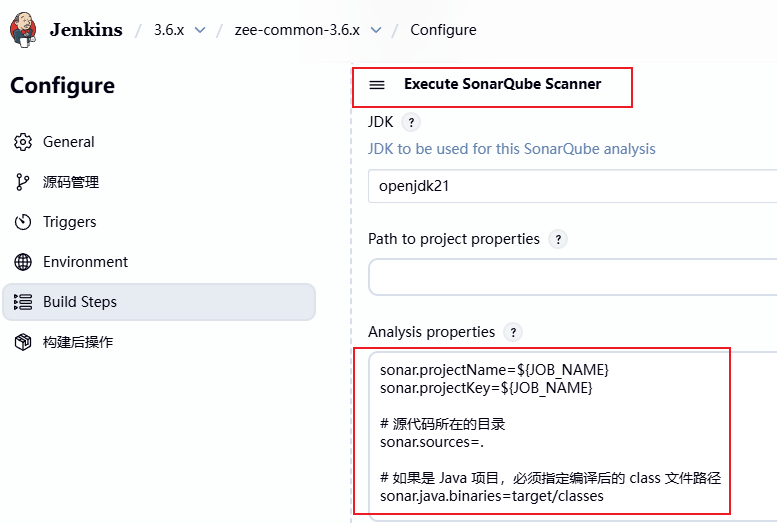Navigate to zee-common-3.6.x breadcrumb link

click(x=296, y=30)
